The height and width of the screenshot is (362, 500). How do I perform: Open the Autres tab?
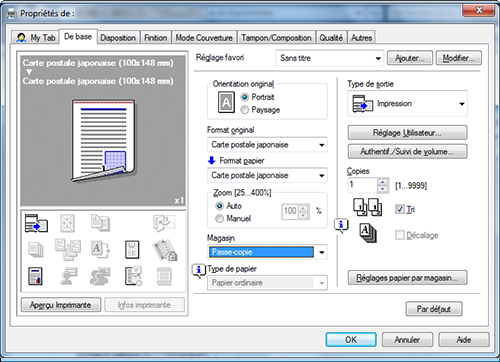click(362, 38)
